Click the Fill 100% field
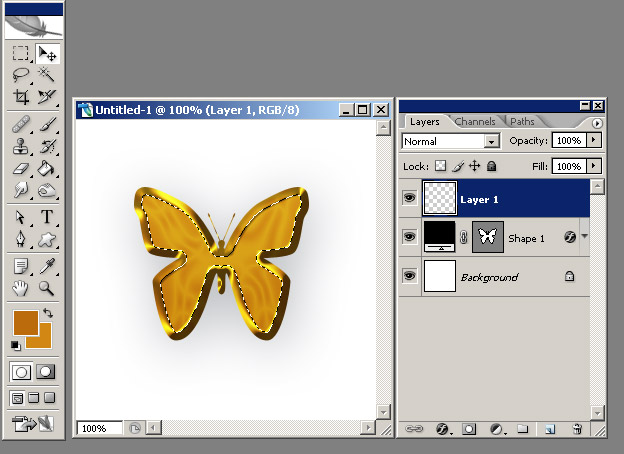Screen dimensions: 624x454 pos(569,166)
